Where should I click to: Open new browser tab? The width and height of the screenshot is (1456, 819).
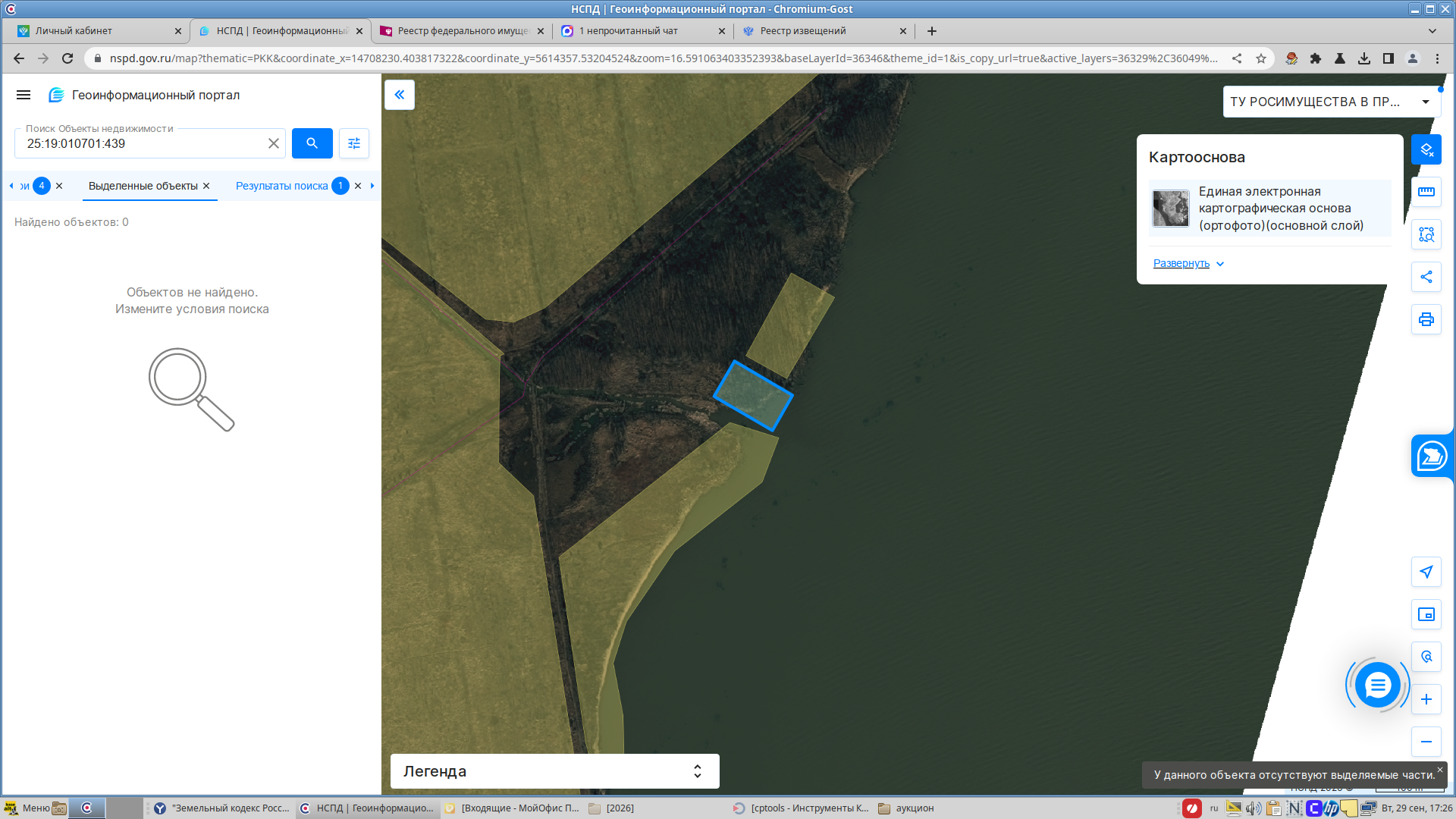click(932, 31)
